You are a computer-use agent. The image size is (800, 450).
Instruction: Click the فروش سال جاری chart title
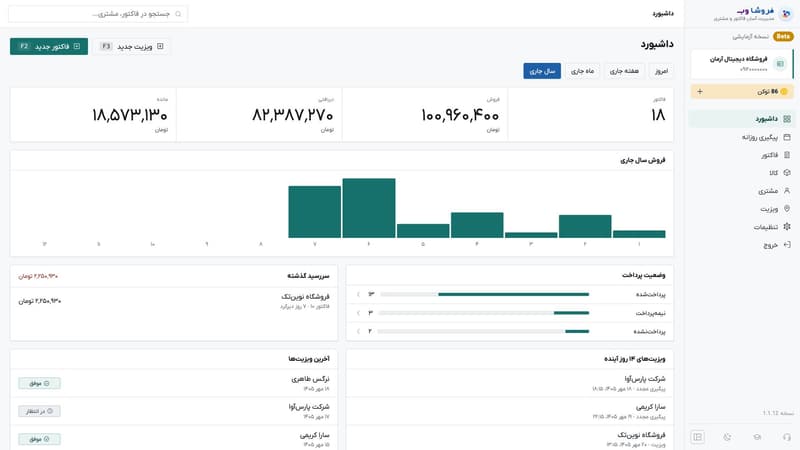coord(643,160)
